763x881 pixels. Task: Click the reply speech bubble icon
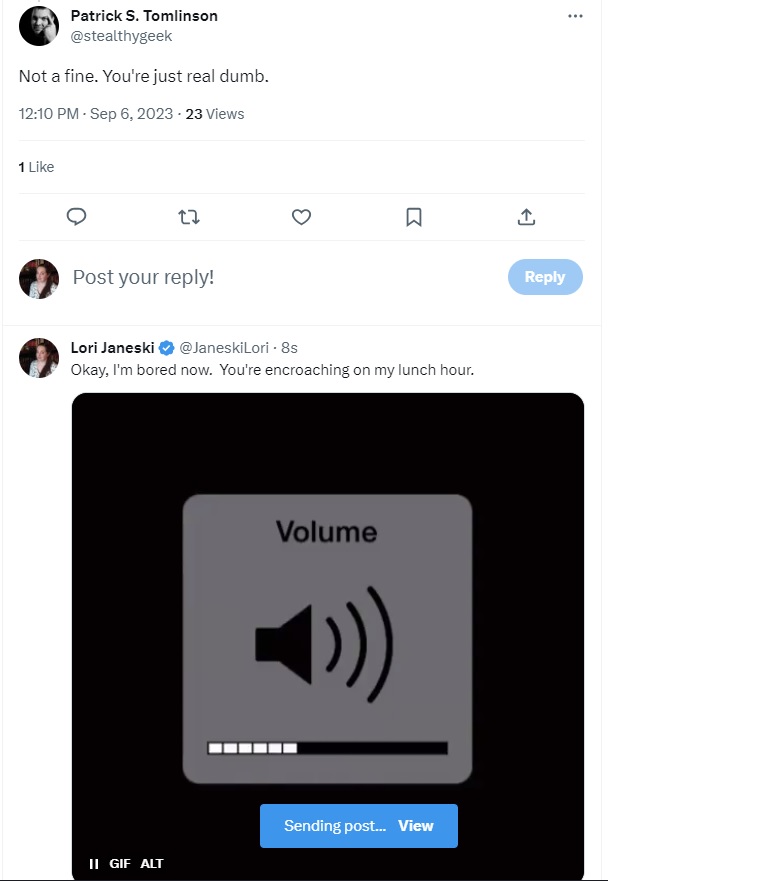pyautogui.click(x=76, y=217)
